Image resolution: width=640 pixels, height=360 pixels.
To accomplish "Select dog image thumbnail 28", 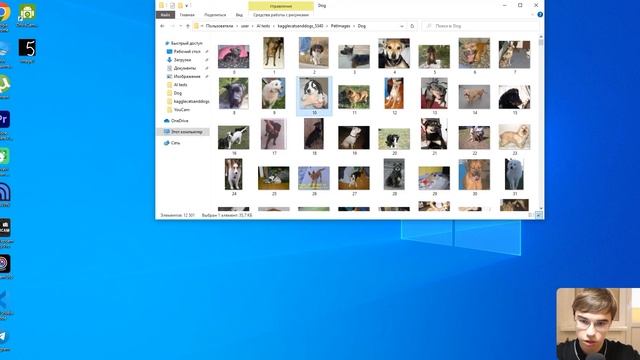I will coord(394,174).
